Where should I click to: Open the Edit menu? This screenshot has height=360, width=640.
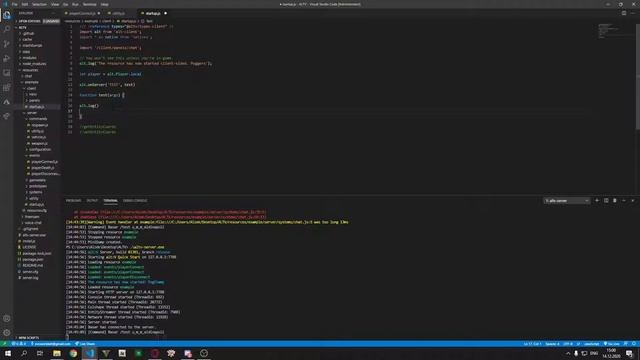[x=25, y=4]
